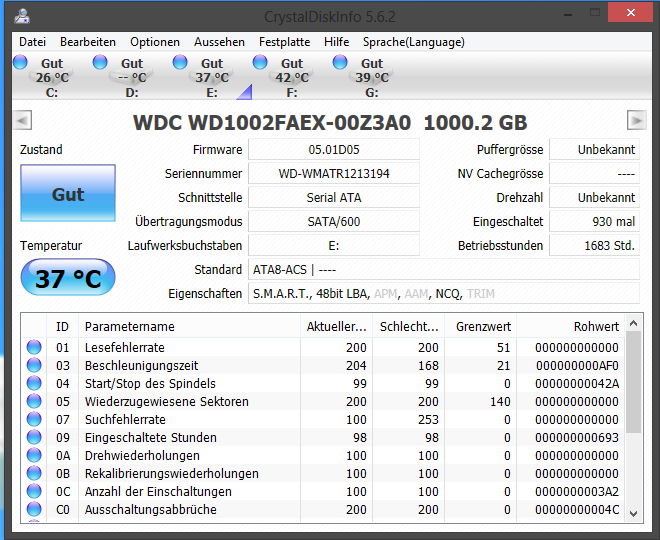Click blue status orb for drive G:

click(x=340, y=62)
